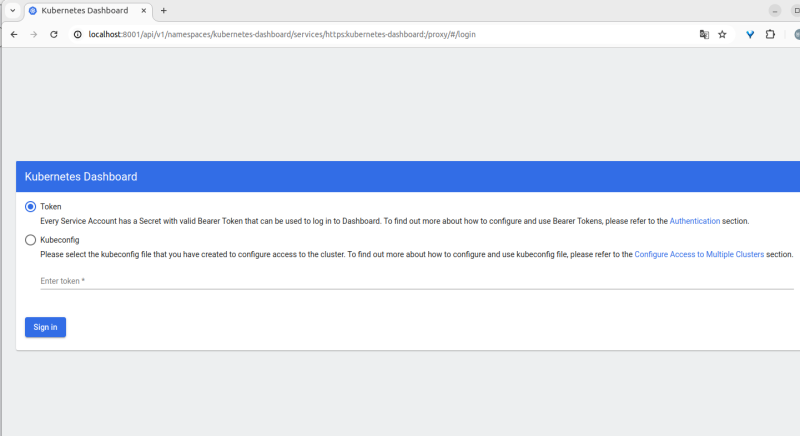
Task: Open Configure Access to Multiple Clusters link
Action: coord(699,254)
